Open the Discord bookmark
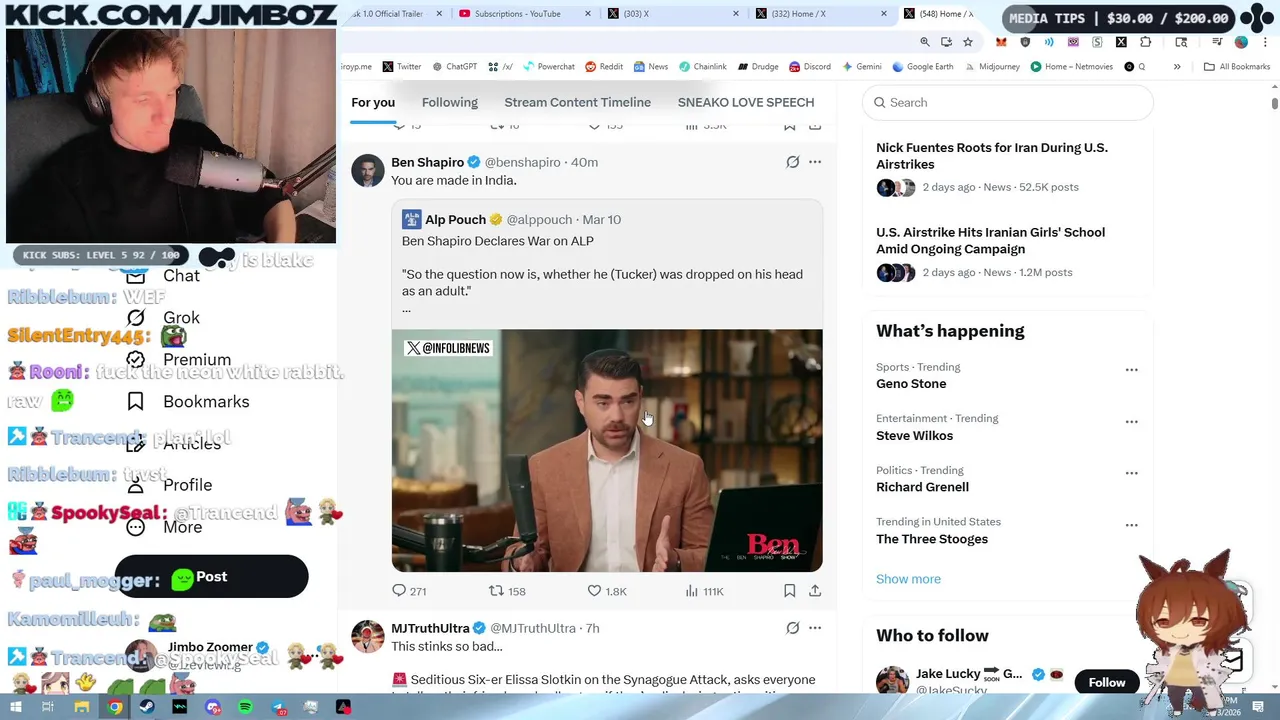This screenshot has height=720, width=1280. pos(809,67)
